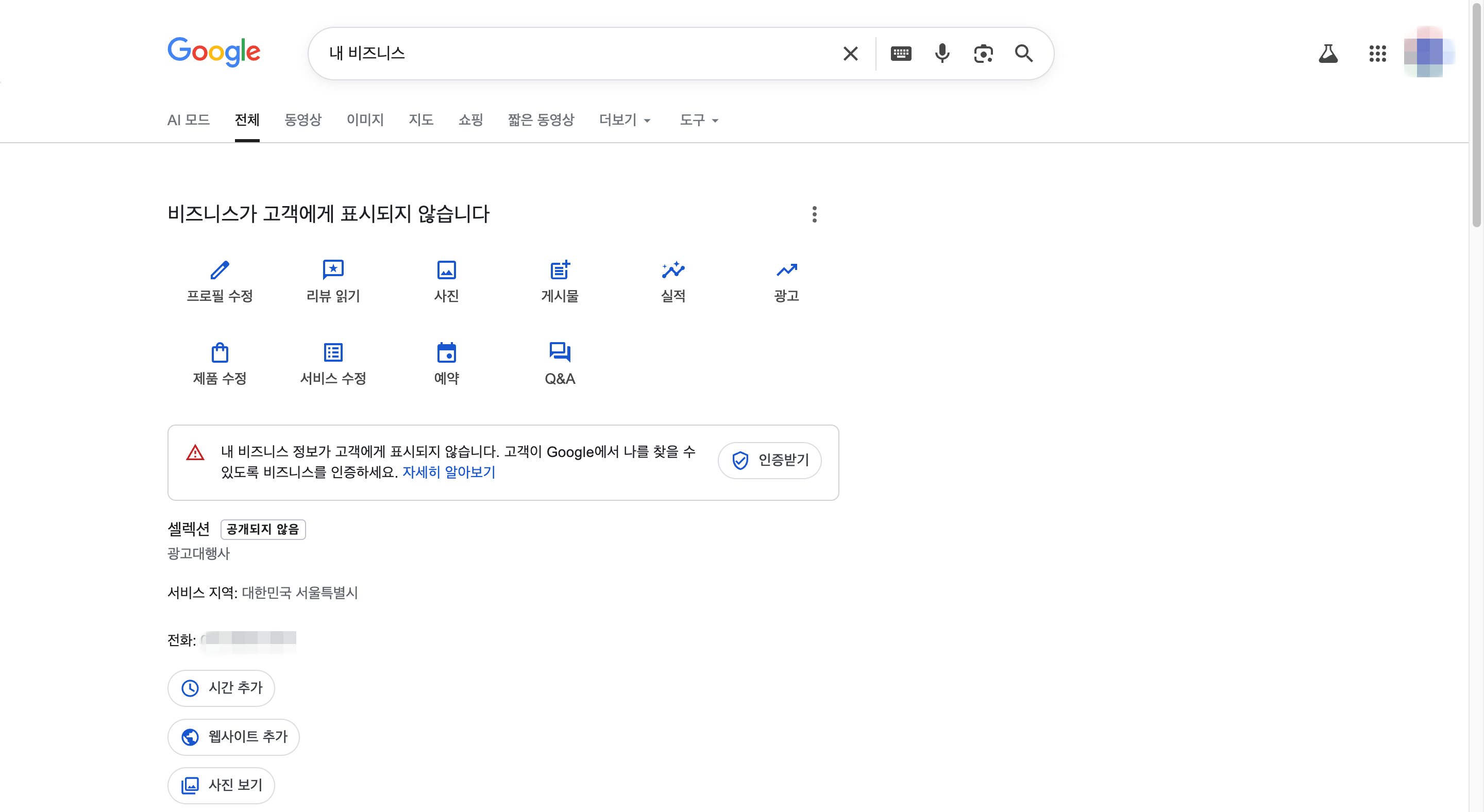Switch to 이미지 tab
The height and width of the screenshot is (812, 1484).
(x=365, y=120)
